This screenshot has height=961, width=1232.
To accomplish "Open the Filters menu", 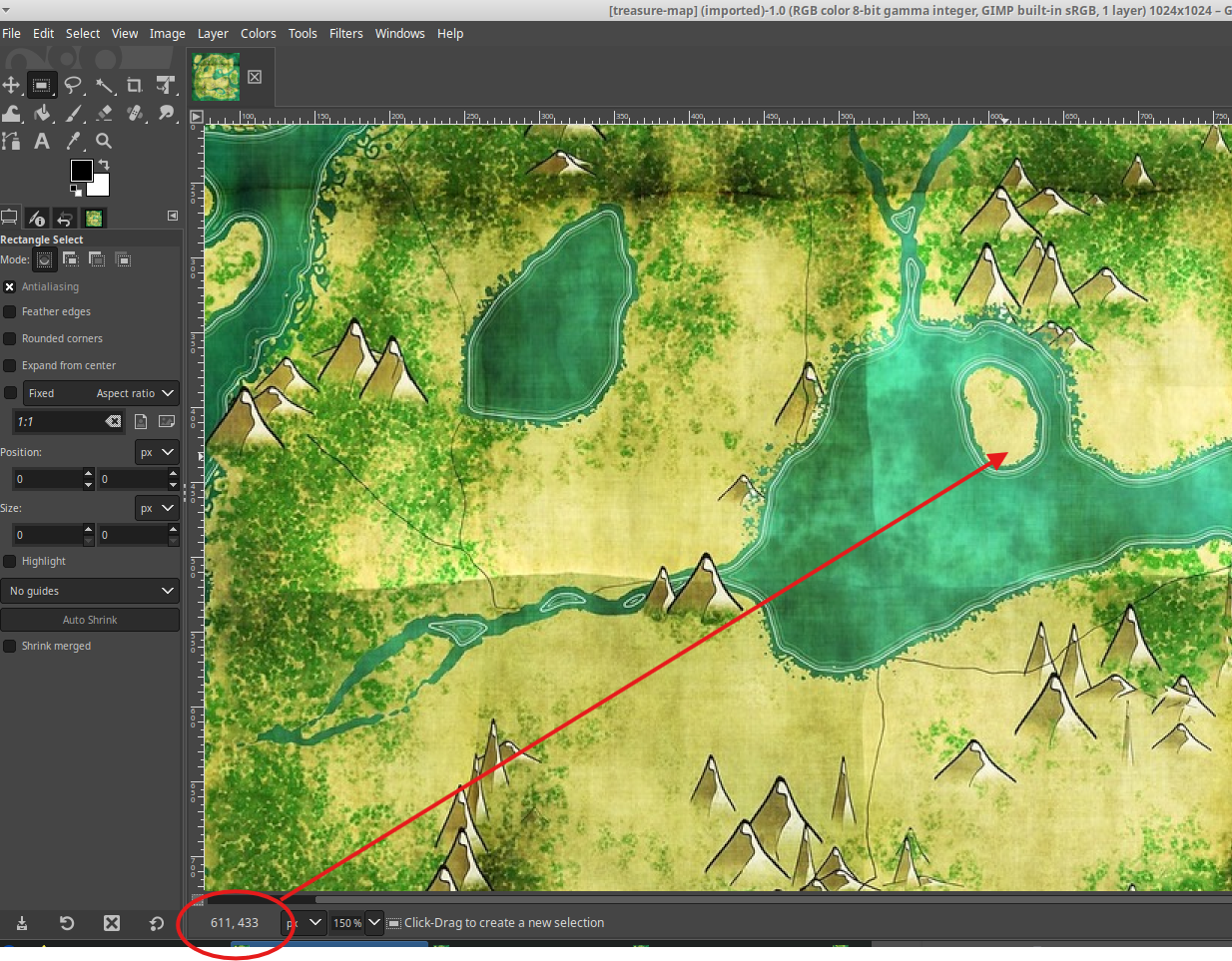I will click(x=345, y=33).
